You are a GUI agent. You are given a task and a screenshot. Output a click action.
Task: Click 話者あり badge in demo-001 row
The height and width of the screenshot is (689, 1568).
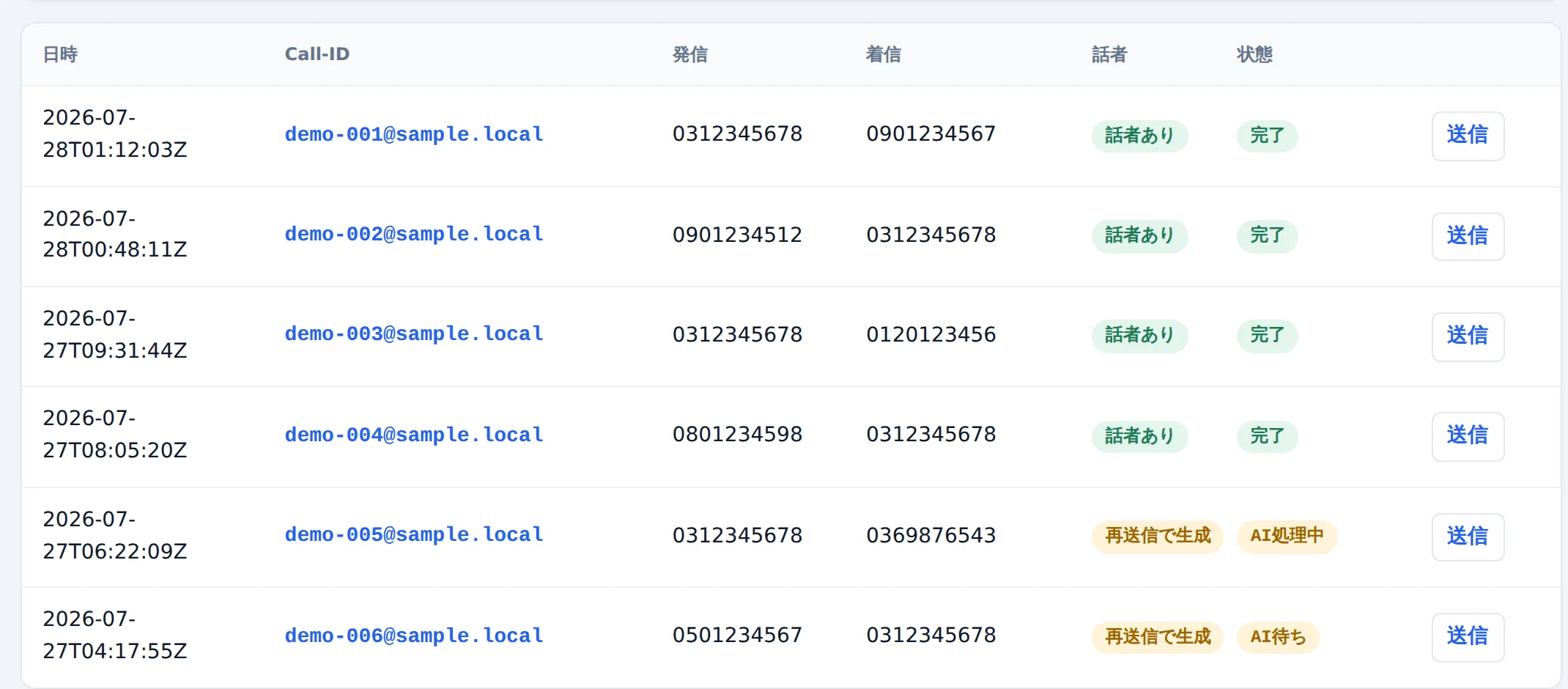pyautogui.click(x=1139, y=136)
